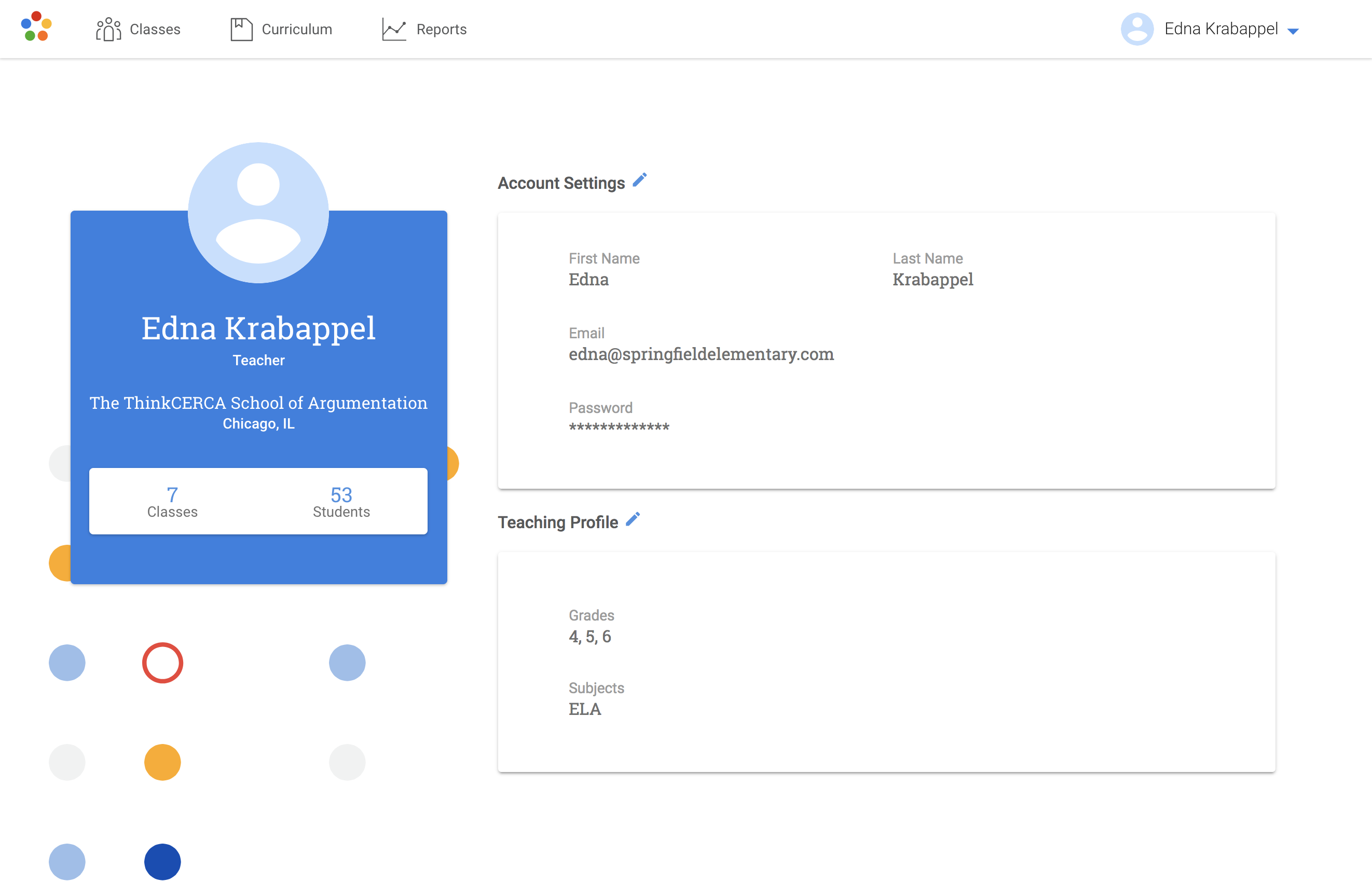
Task: Click the Edna Krabappel name on profile card
Action: click(x=258, y=329)
